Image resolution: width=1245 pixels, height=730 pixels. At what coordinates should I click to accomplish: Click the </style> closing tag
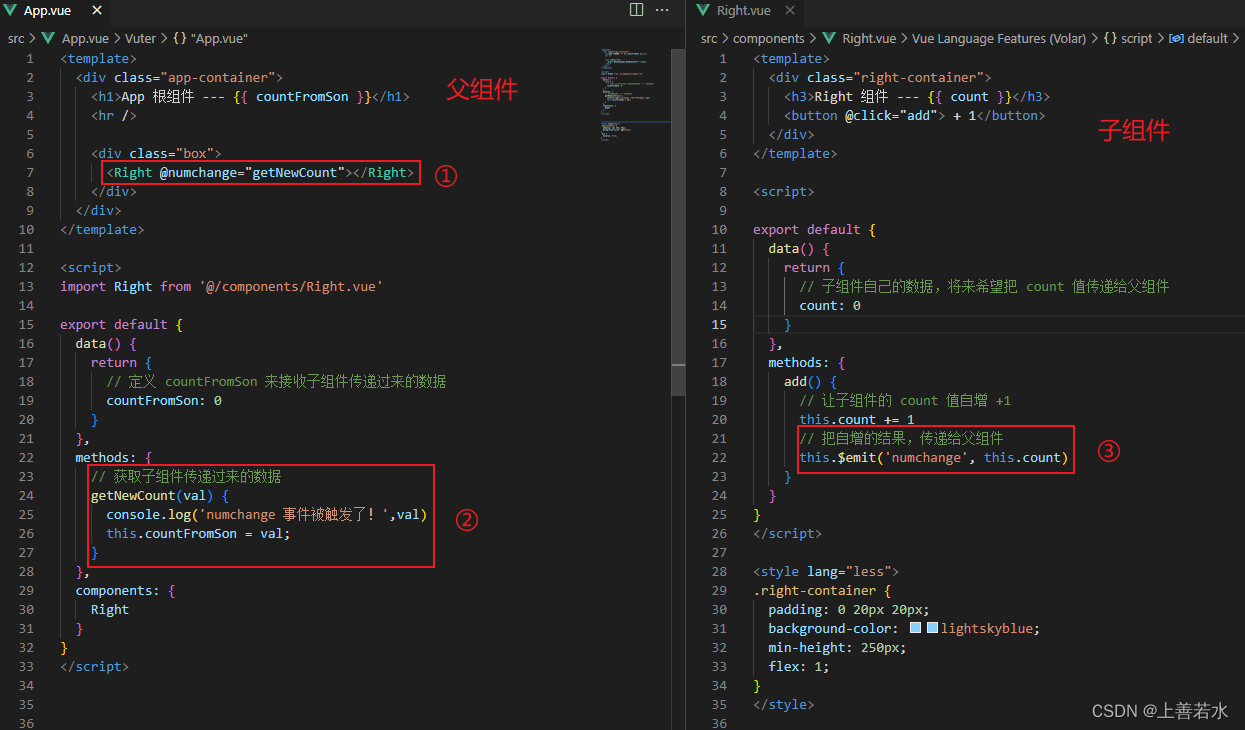[x=784, y=705]
